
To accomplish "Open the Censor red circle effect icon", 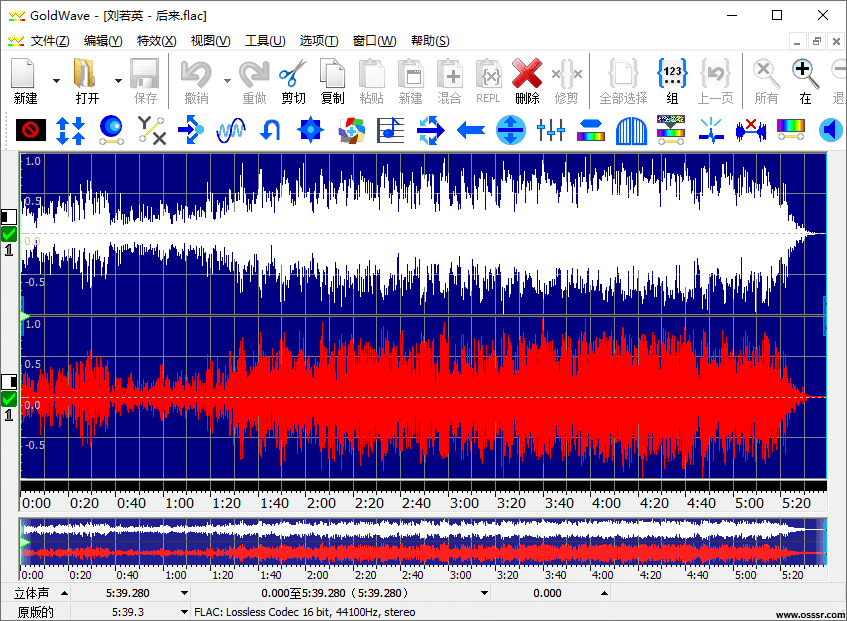I will pos(31,130).
